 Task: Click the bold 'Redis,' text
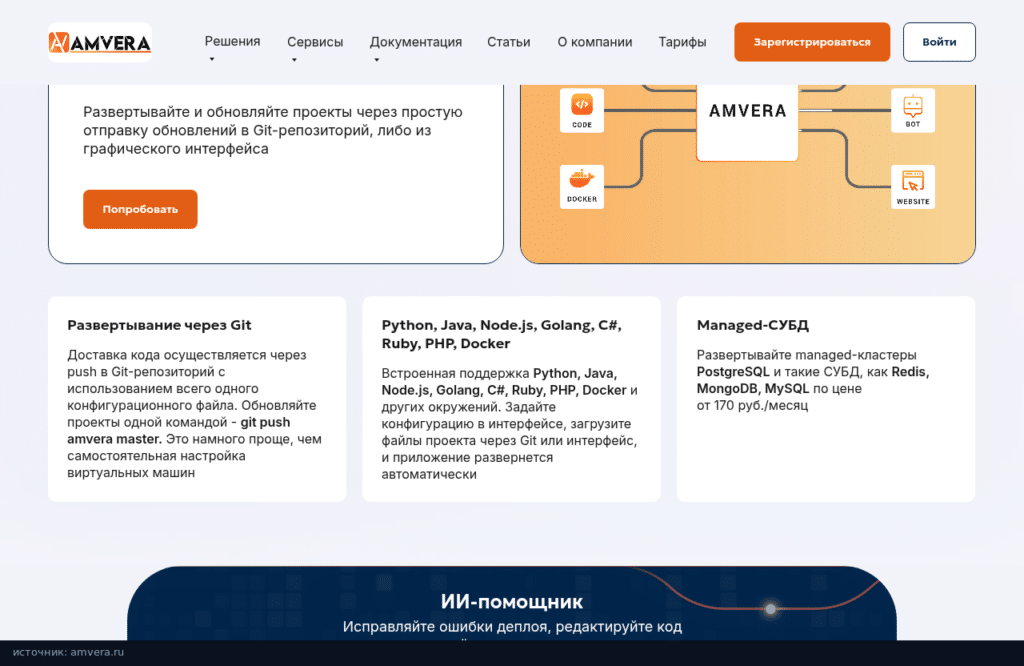910,372
